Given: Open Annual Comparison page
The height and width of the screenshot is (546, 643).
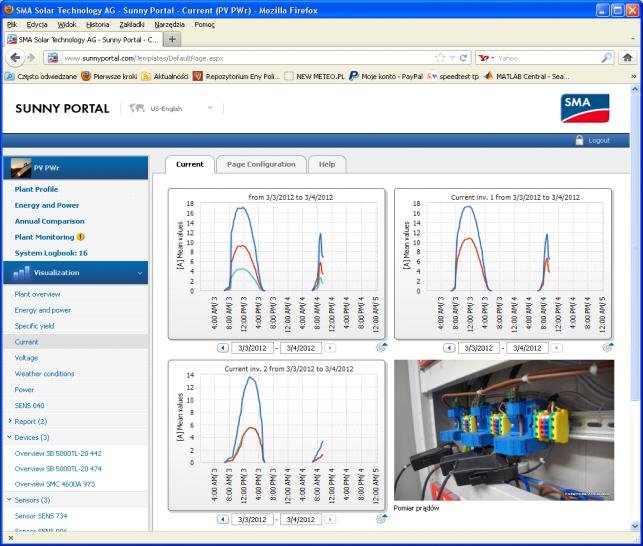Looking at the screenshot, I should coord(50,221).
